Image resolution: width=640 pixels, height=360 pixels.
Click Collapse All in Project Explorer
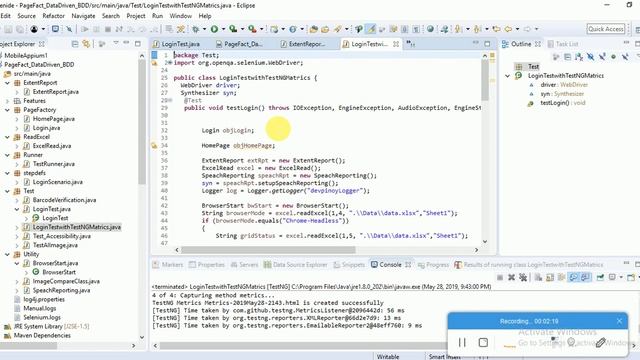click(75, 44)
